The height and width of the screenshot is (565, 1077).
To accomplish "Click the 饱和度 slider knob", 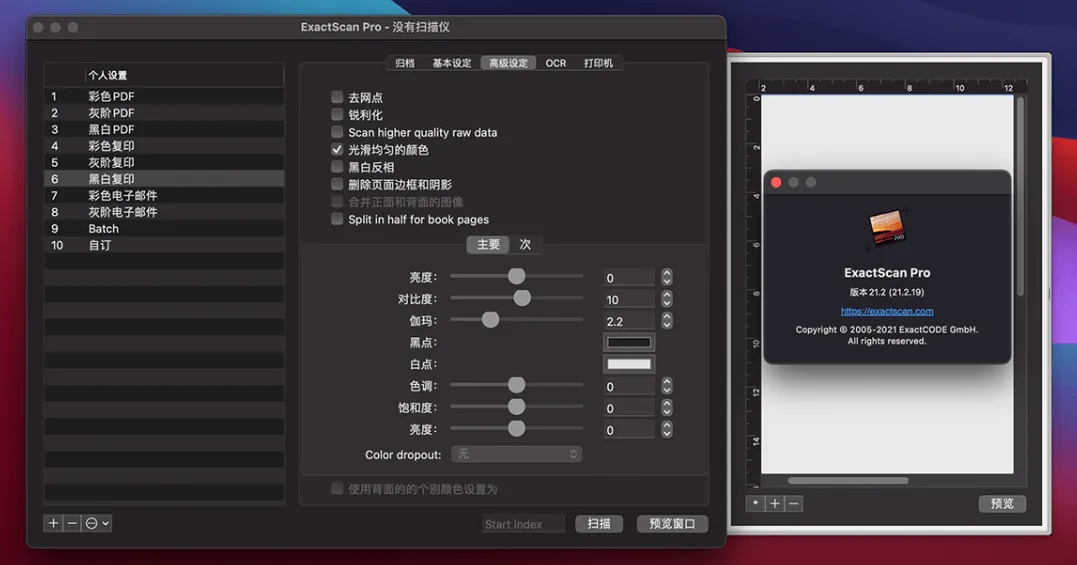I will tap(517, 406).
